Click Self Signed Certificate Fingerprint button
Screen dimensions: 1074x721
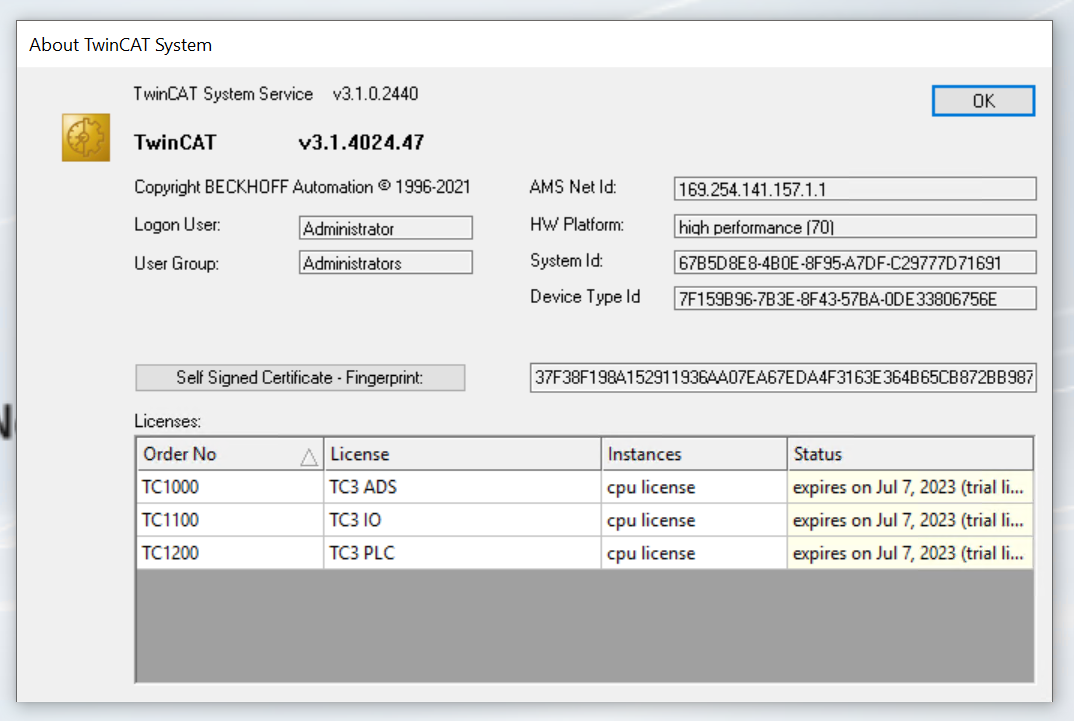click(x=300, y=377)
